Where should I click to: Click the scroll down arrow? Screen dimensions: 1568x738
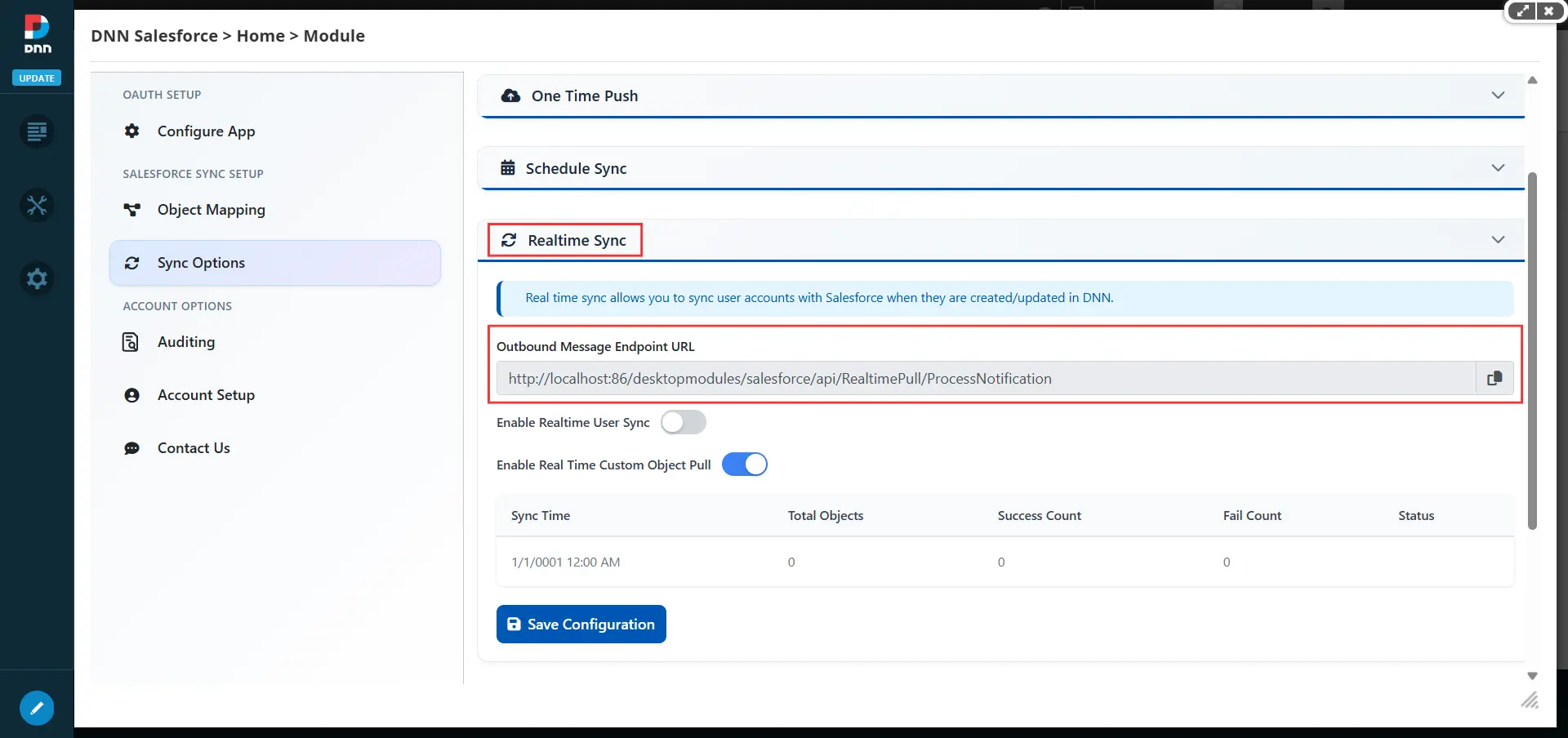(1532, 675)
